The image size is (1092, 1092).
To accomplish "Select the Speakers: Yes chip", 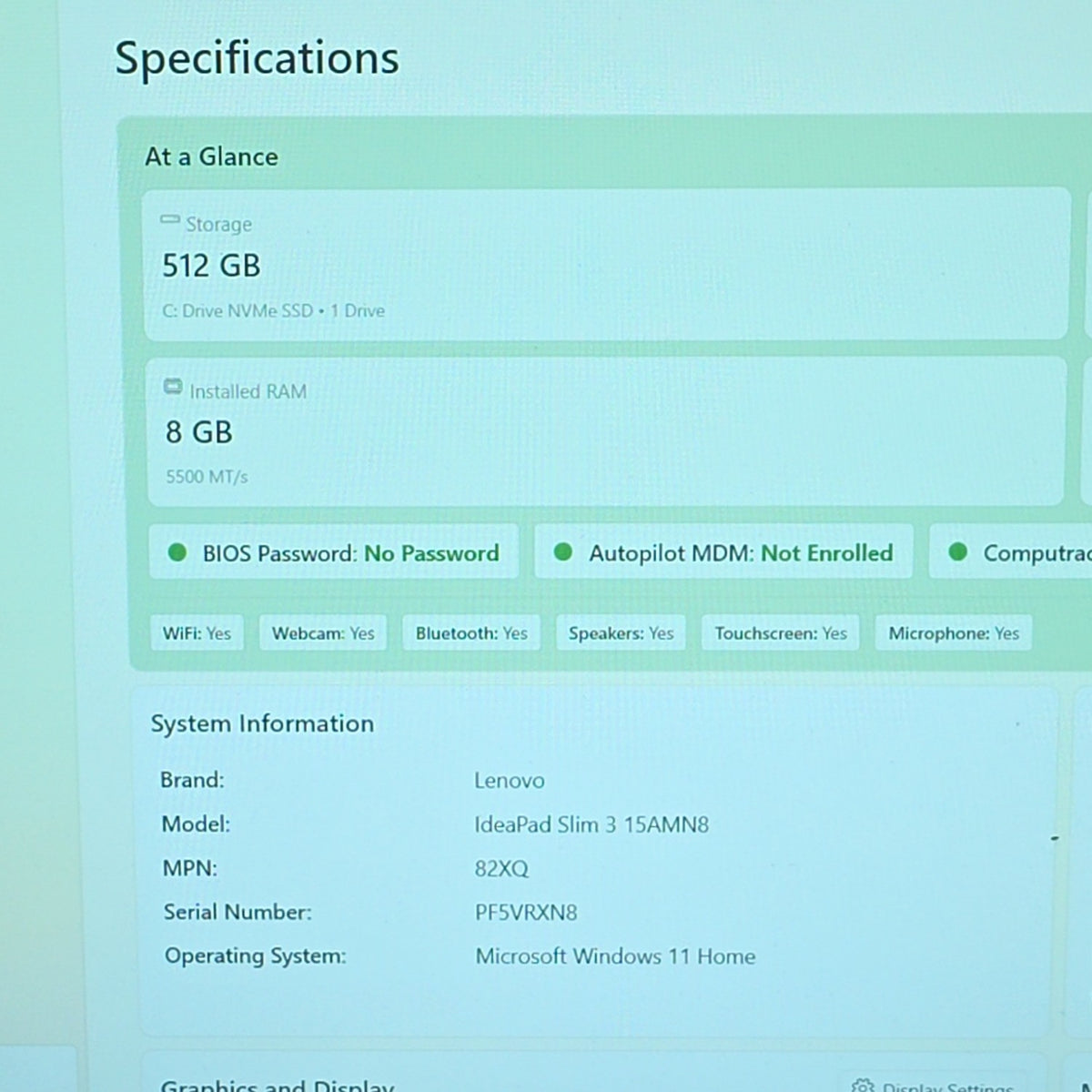I will [x=621, y=633].
